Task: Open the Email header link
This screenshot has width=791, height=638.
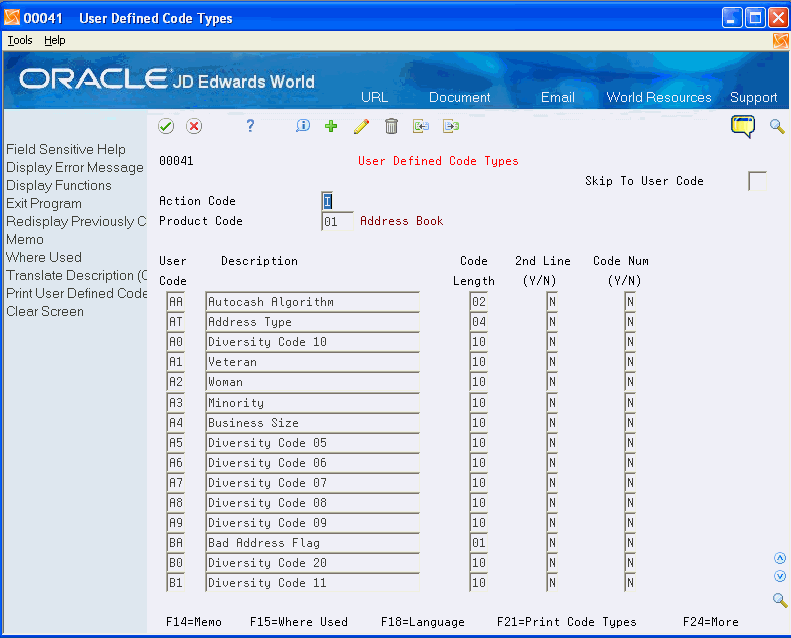Action: [557, 97]
